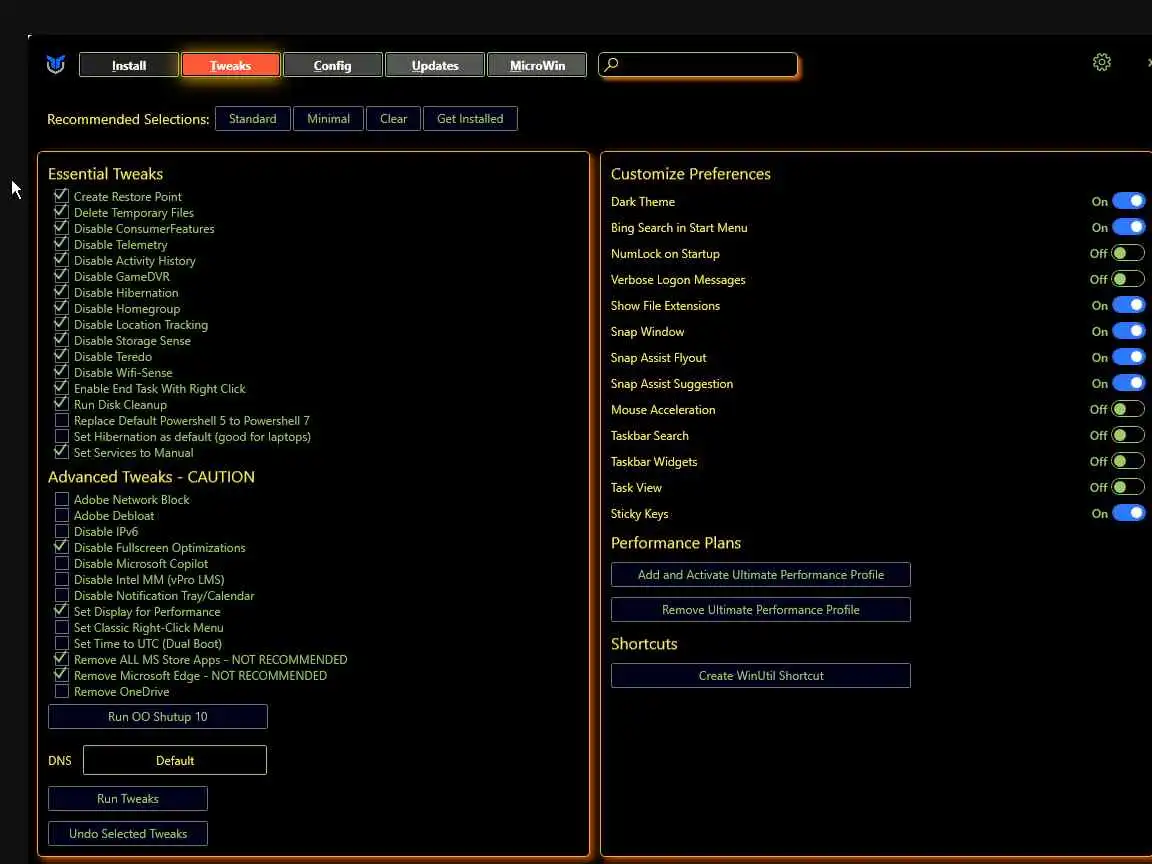Enable Verbose Logon Messages toggle

point(1128,280)
